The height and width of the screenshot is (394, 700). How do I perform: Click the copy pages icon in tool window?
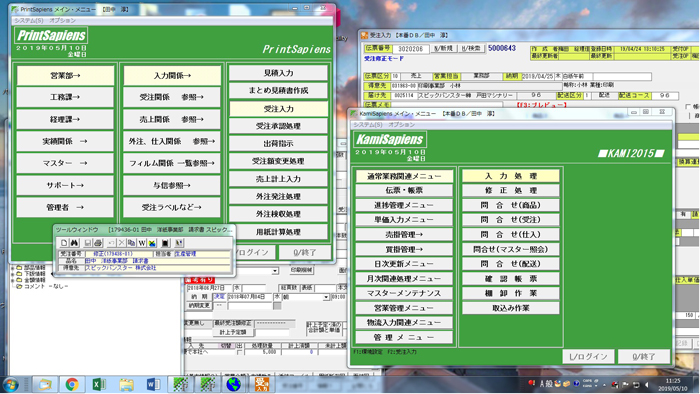pyautogui.click(x=131, y=243)
